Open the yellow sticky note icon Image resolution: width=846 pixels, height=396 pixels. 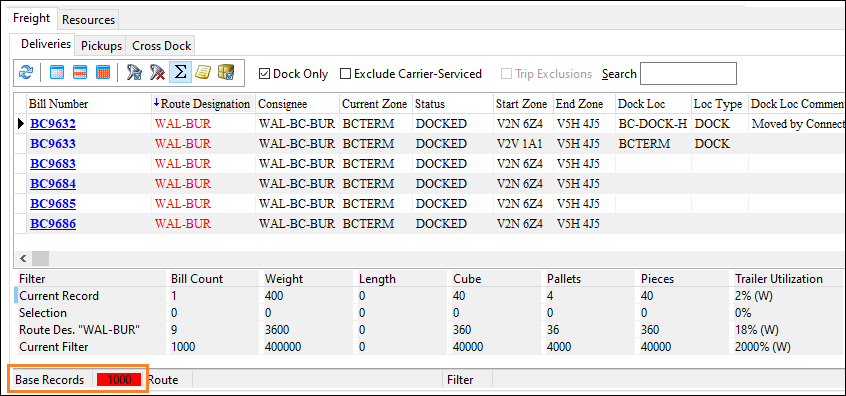click(202, 73)
